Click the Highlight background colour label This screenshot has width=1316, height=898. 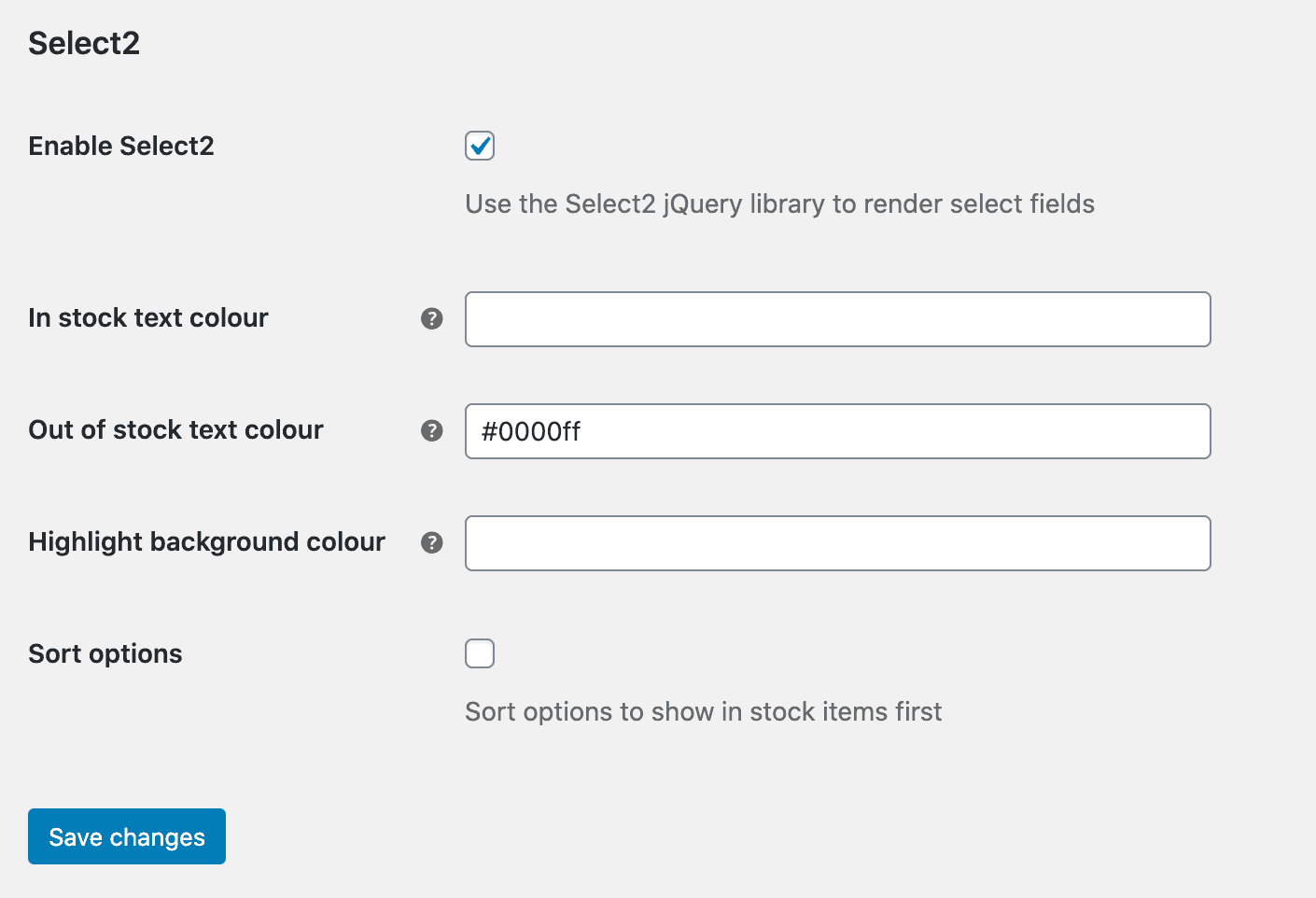point(206,541)
